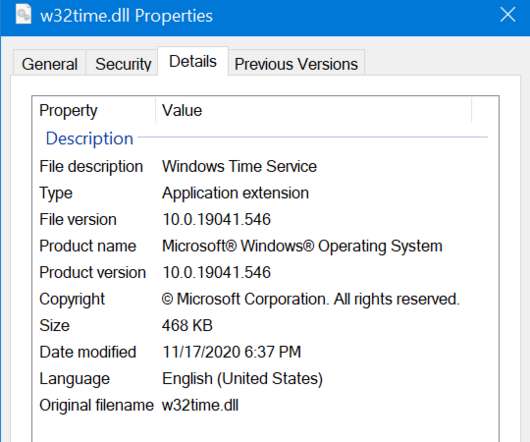Open the Previous Versions tab
The width and height of the screenshot is (530, 442).
click(296, 64)
